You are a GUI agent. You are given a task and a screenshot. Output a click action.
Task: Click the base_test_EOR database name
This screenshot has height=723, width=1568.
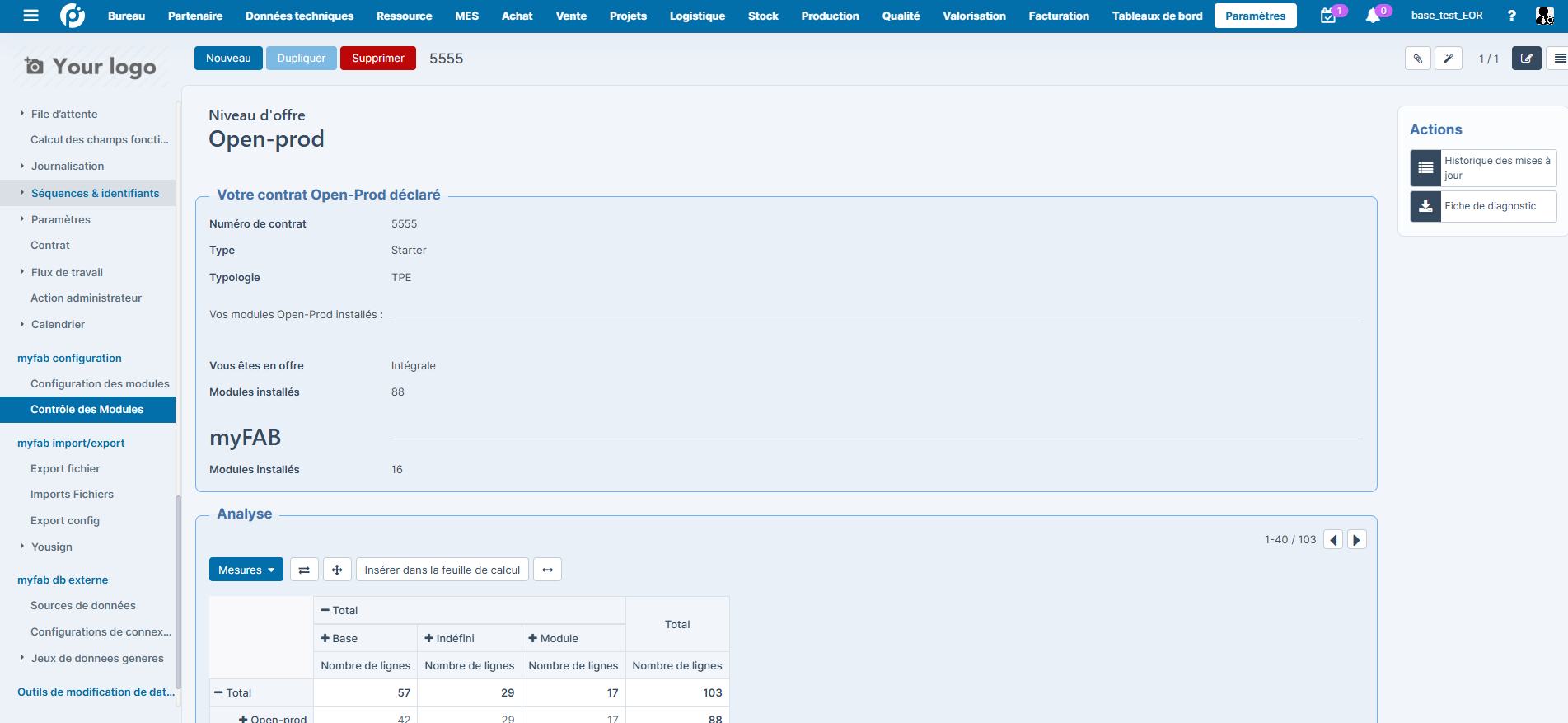tap(1446, 16)
